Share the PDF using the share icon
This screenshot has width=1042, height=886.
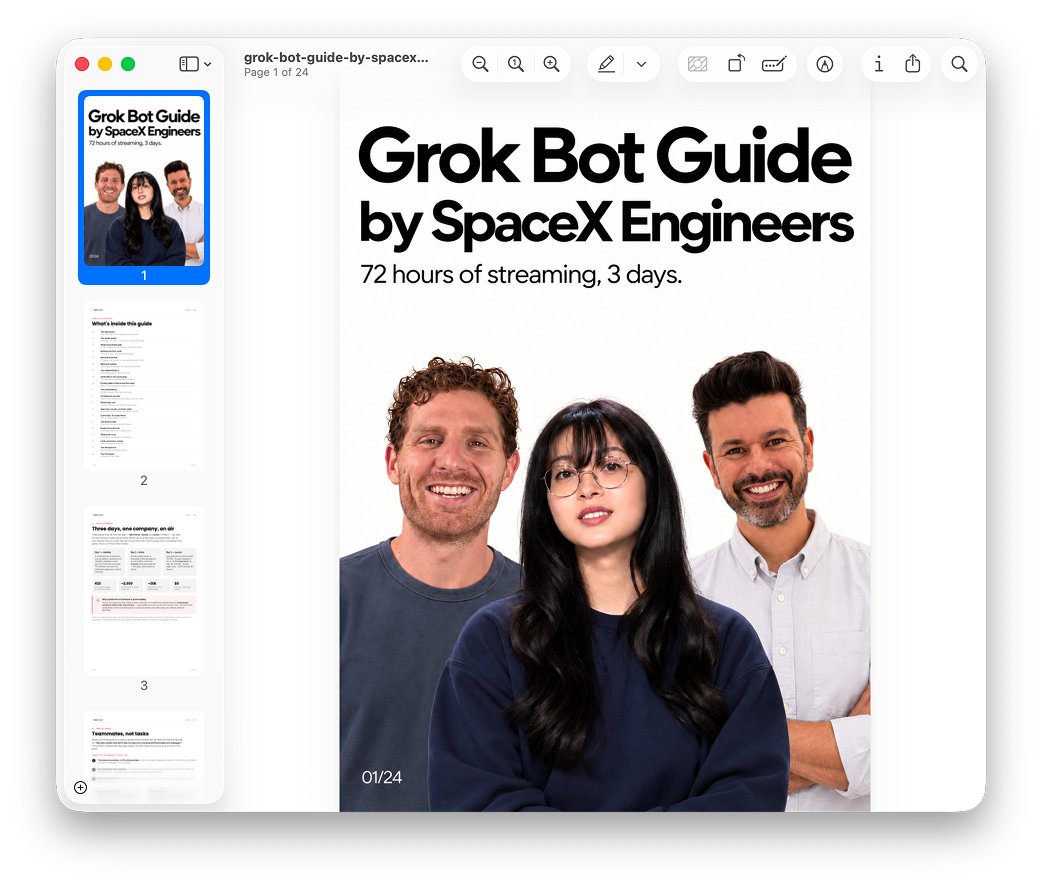[913, 63]
